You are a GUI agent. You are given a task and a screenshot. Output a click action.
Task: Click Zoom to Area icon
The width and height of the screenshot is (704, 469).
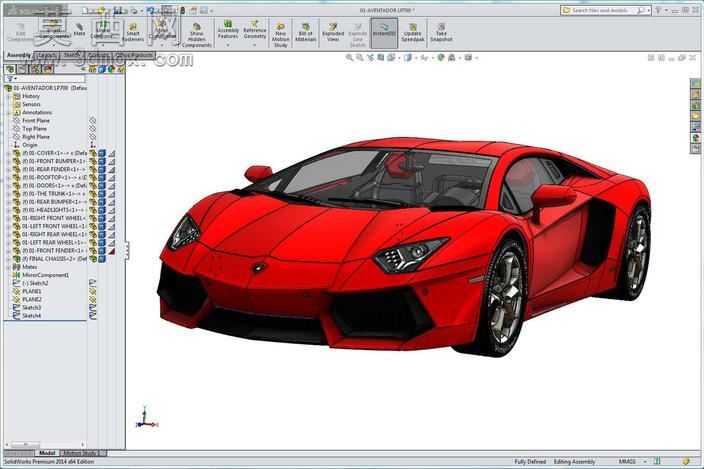360,57
